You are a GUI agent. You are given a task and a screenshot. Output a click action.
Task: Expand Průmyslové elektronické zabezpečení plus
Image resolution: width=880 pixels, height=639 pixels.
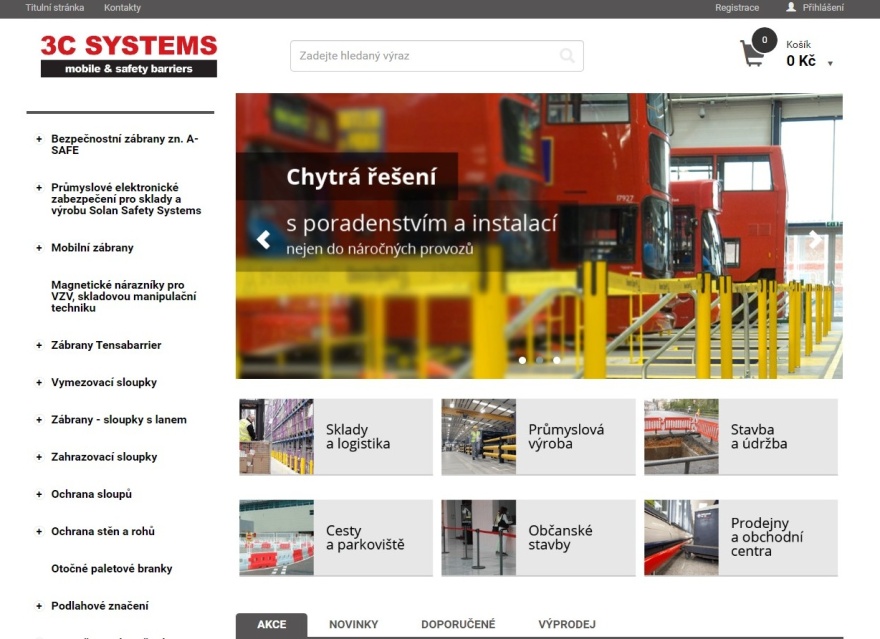click(39, 187)
